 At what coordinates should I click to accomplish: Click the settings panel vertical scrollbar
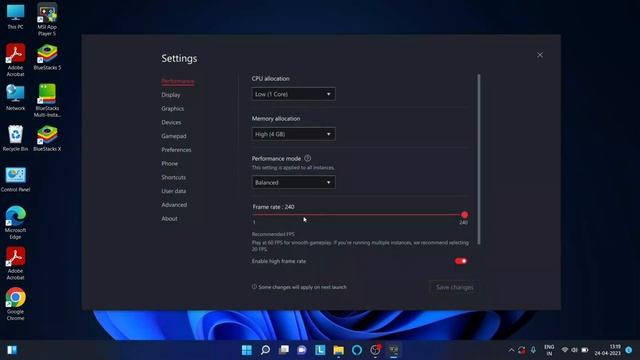click(x=479, y=159)
